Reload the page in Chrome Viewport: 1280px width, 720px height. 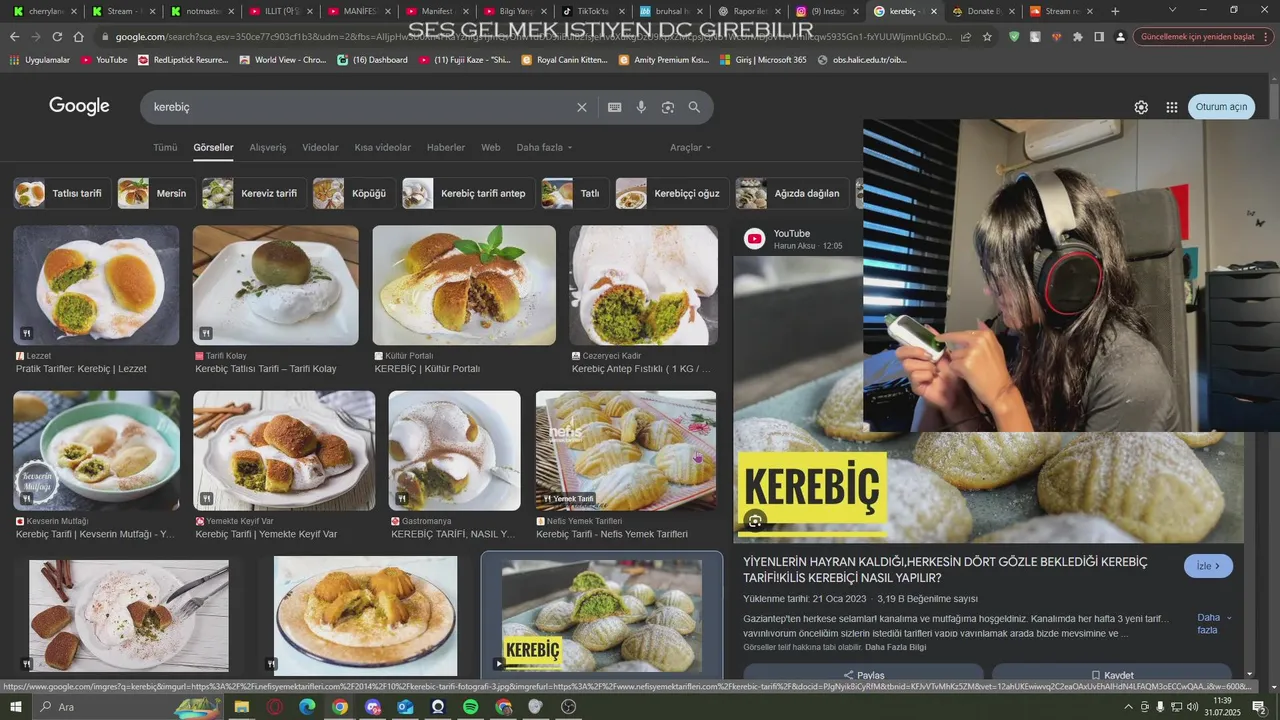[57, 36]
